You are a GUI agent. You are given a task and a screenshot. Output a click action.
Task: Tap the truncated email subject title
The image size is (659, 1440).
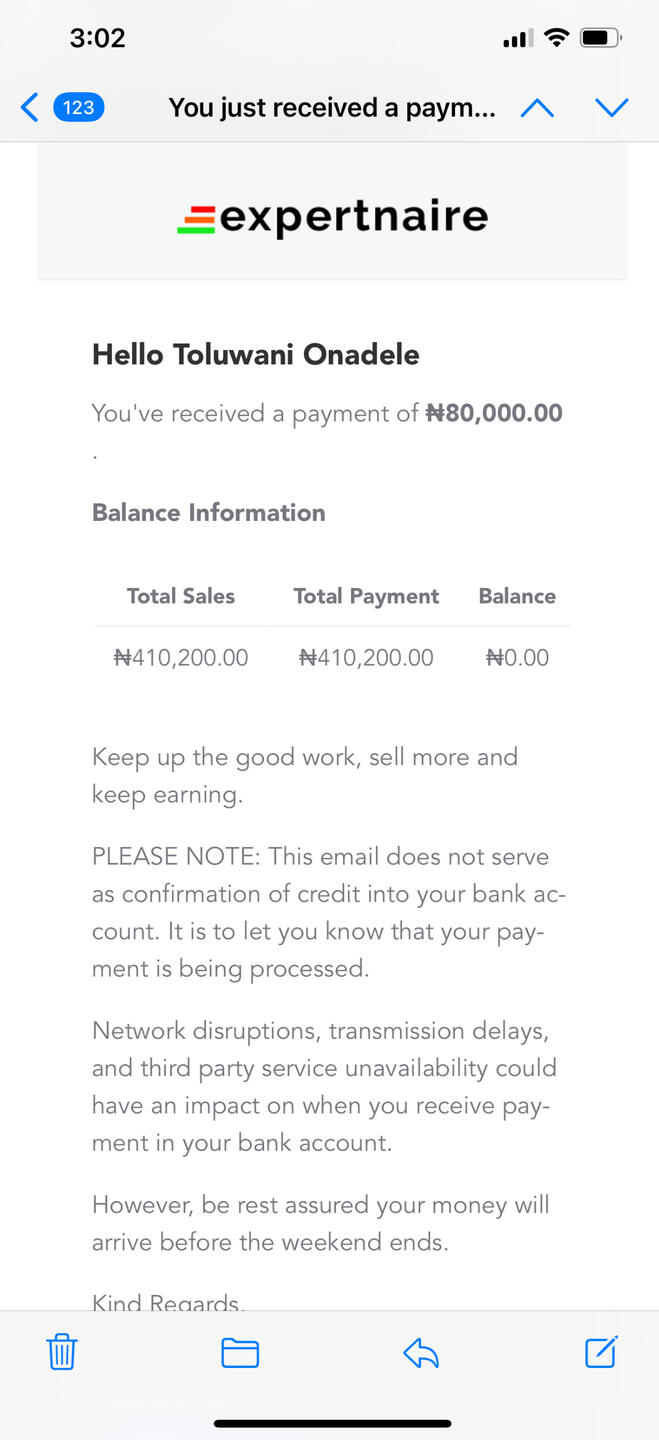(x=332, y=107)
